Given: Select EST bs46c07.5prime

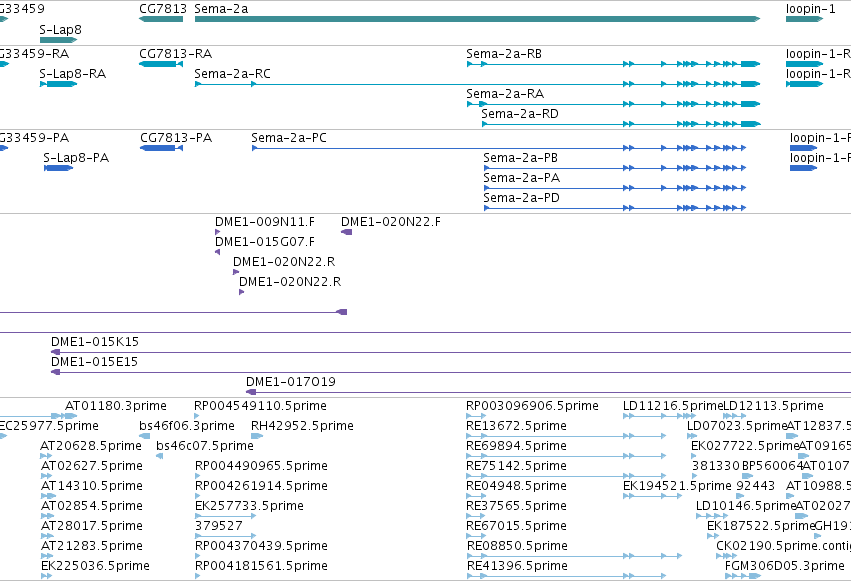Looking at the screenshot, I should click(x=160, y=456).
